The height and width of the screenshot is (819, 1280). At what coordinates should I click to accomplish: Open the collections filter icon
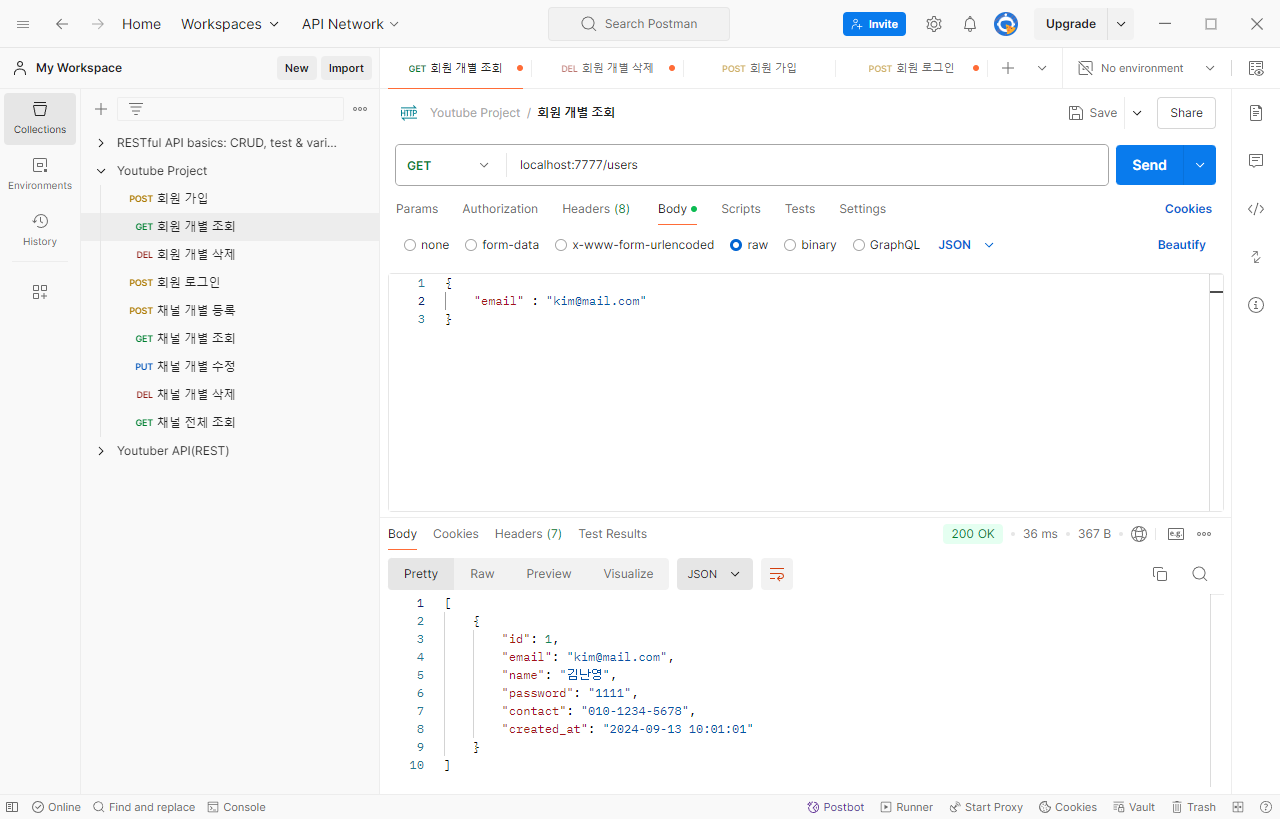pyautogui.click(x=136, y=109)
